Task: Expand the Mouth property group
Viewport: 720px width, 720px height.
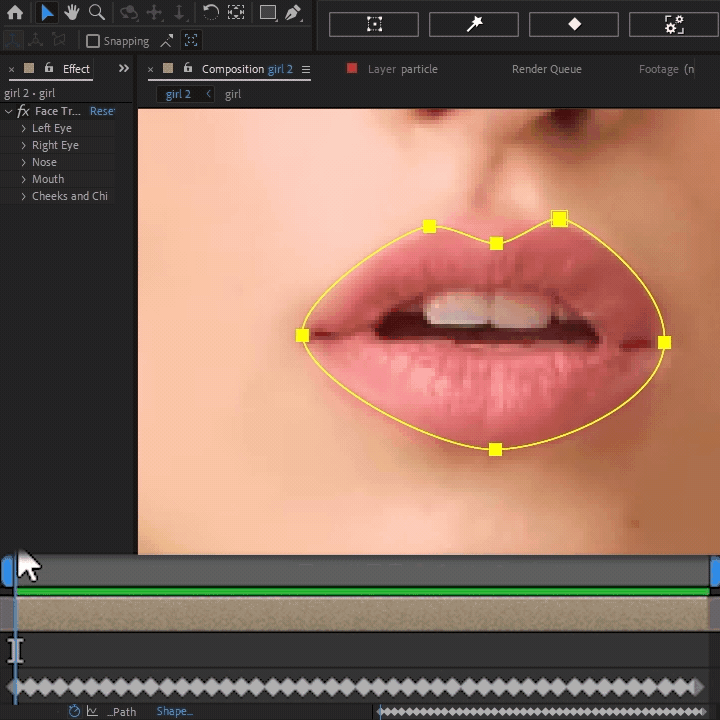Action: tap(24, 180)
